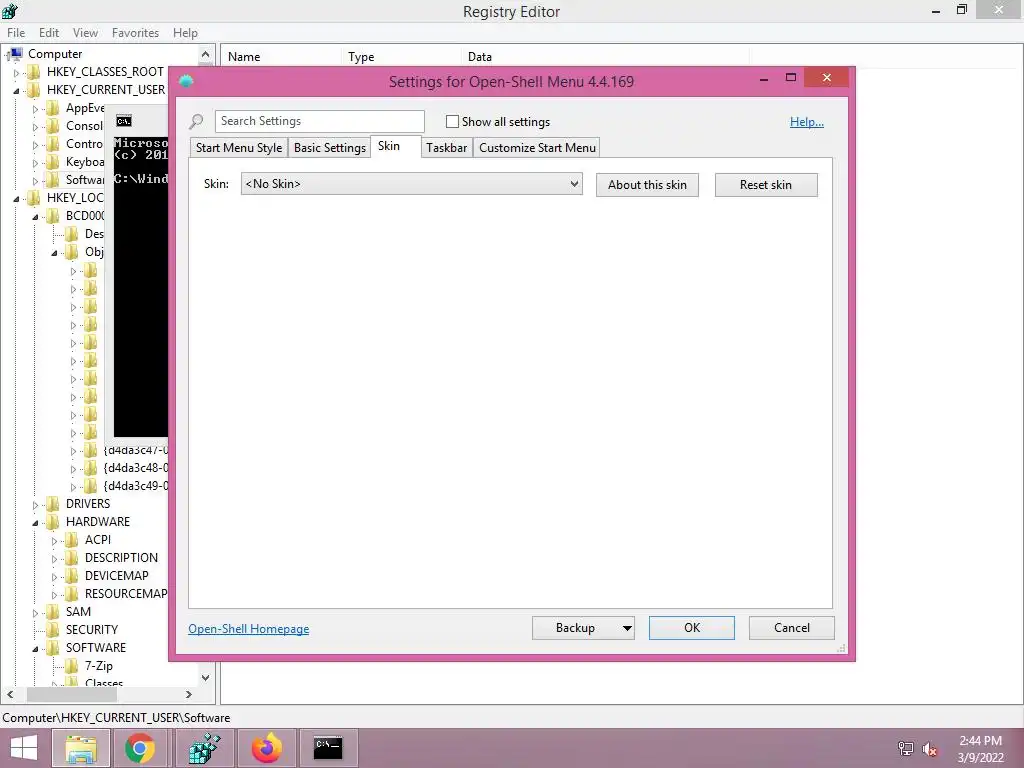Screen dimensions: 1024x768
Task: Click the HKEY_CLASSES_ROOT folder icon
Action: pos(34,72)
